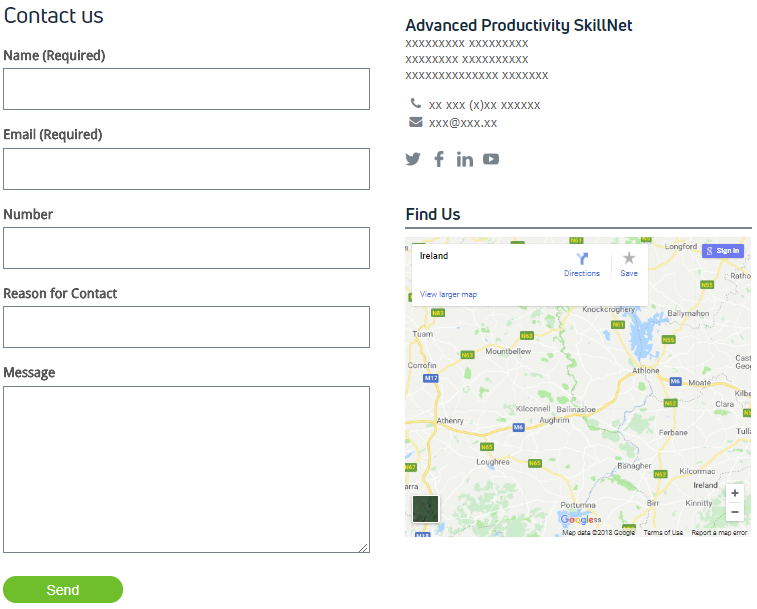Click Banagher label on the map
757x609 pixels.
tap(634, 466)
